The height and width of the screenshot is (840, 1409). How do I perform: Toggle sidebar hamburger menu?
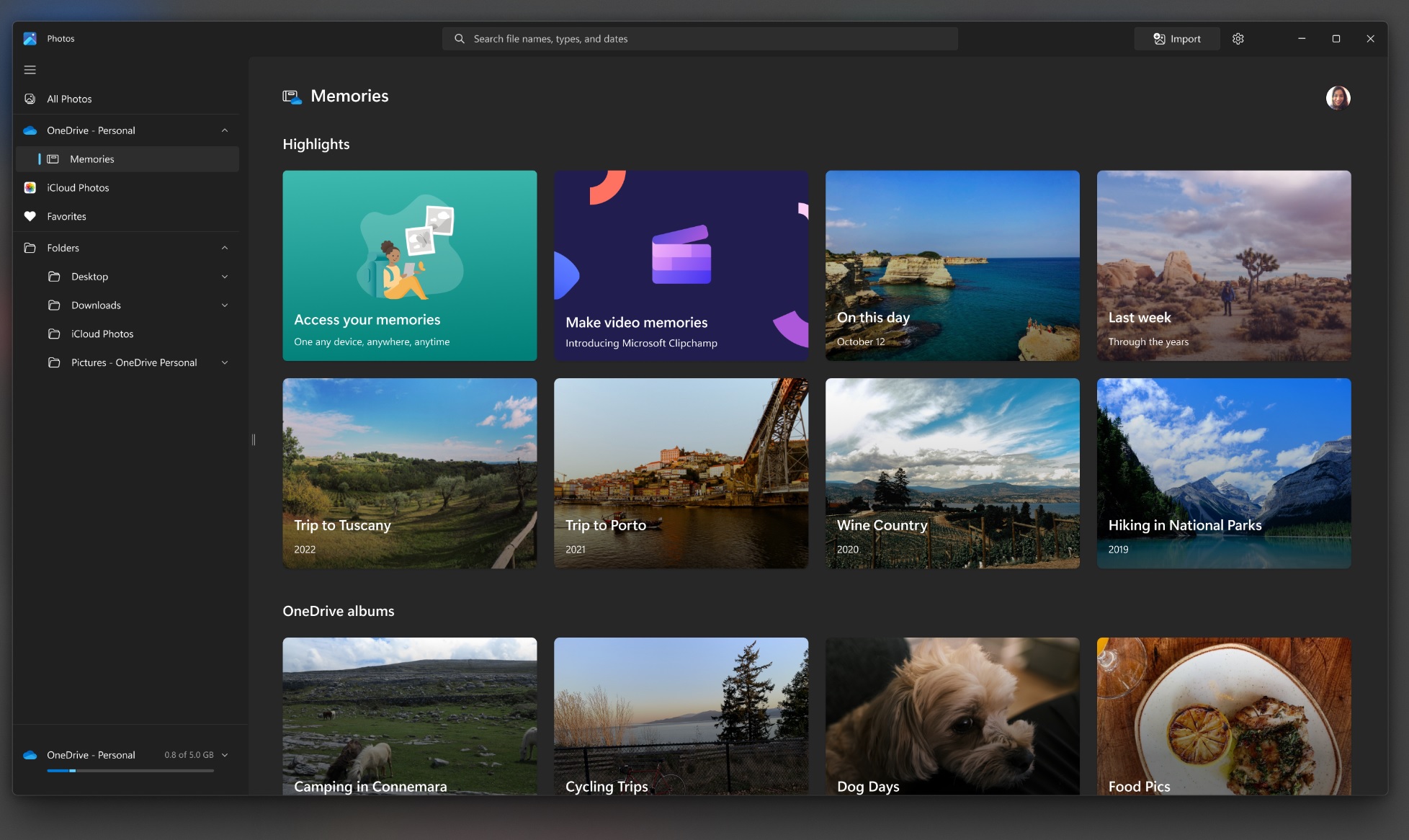[30, 69]
